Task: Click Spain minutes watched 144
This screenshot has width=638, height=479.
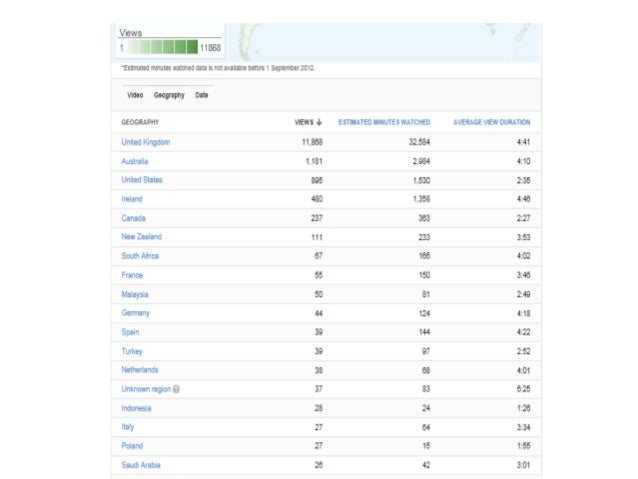Action: pyautogui.click(x=424, y=332)
